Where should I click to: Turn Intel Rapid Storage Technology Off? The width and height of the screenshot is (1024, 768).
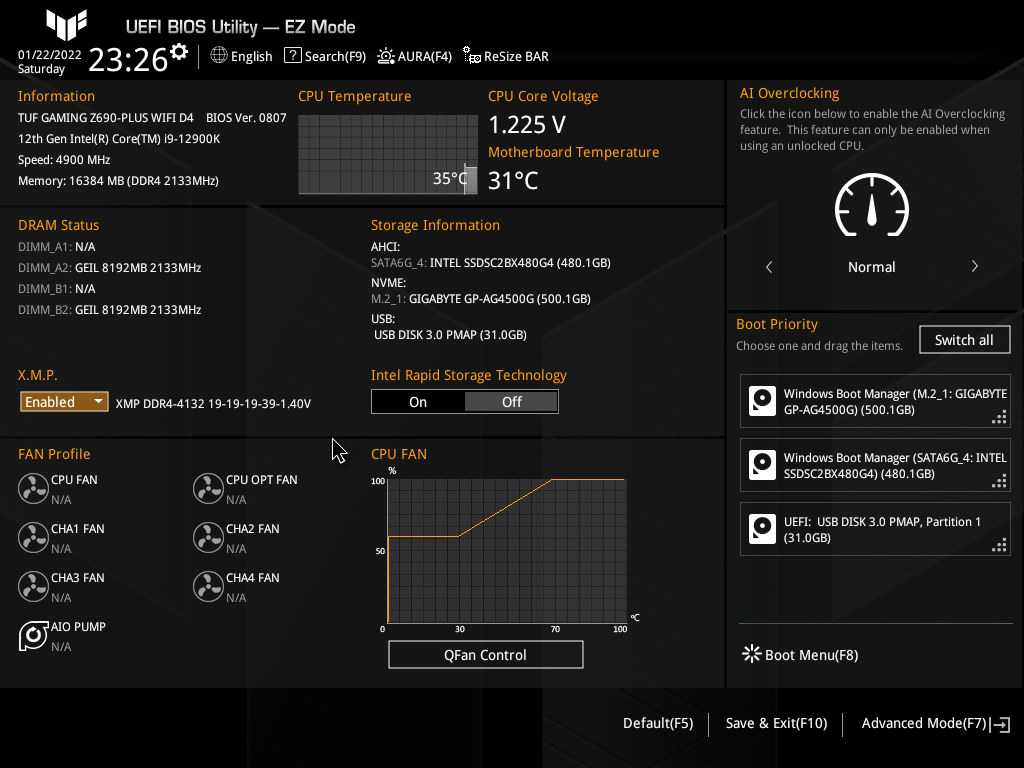(511, 402)
